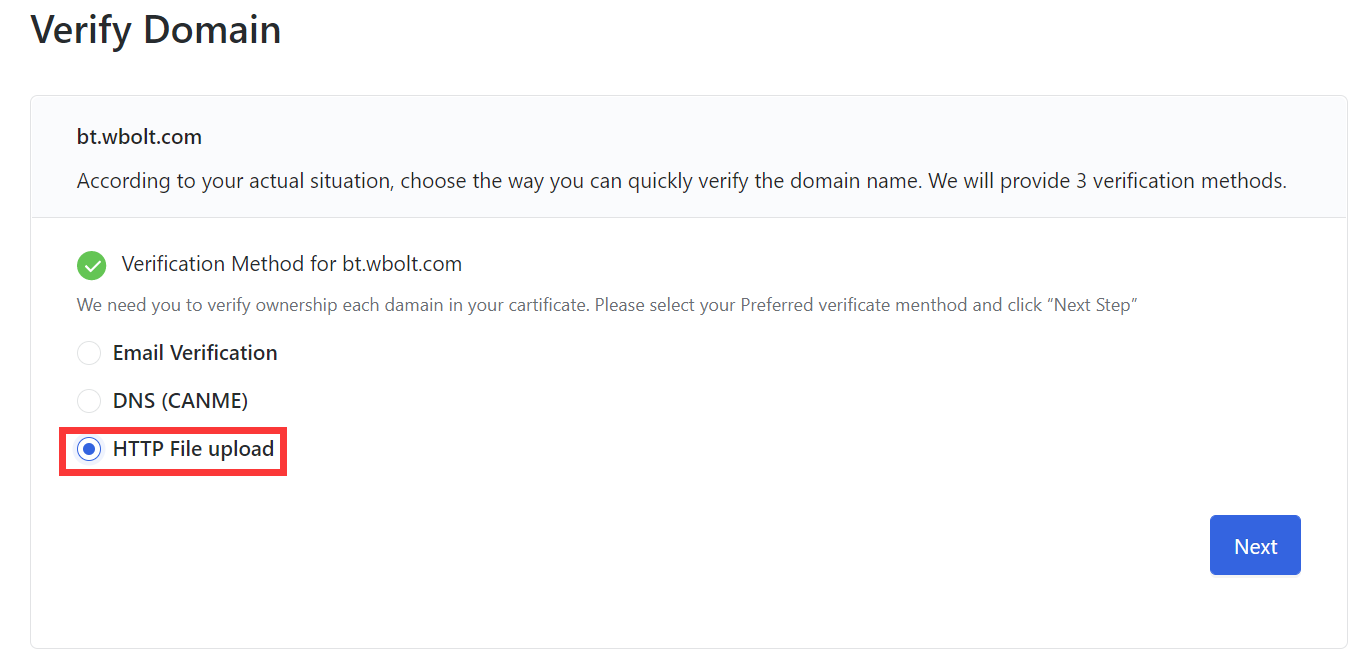1364x669 pixels.
Task: Click "Verification Method for bt.wbolt.com" heading text
Action: coord(291,264)
